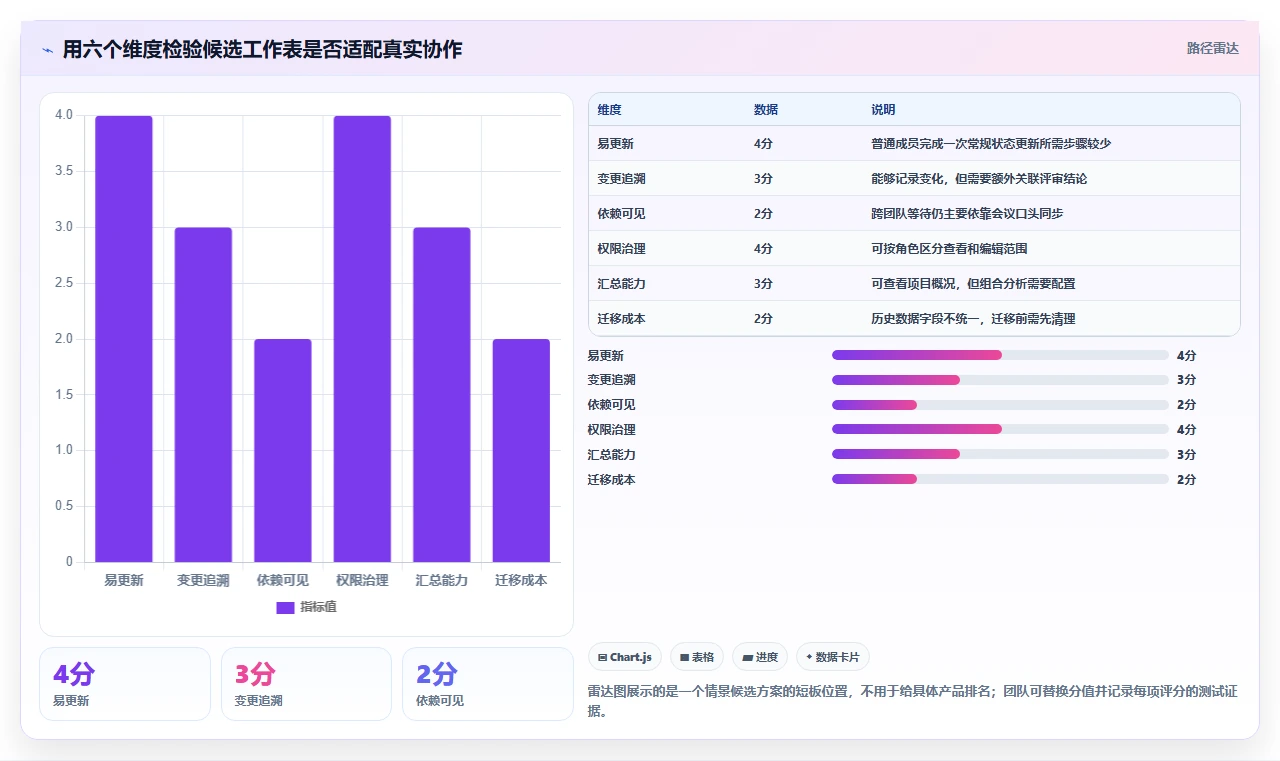Image resolution: width=1280 pixels, height=761 pixels.
Task: Click the 迁移成本 axis label under the chart
Action: pyautogui.click(x=521, y=580)
